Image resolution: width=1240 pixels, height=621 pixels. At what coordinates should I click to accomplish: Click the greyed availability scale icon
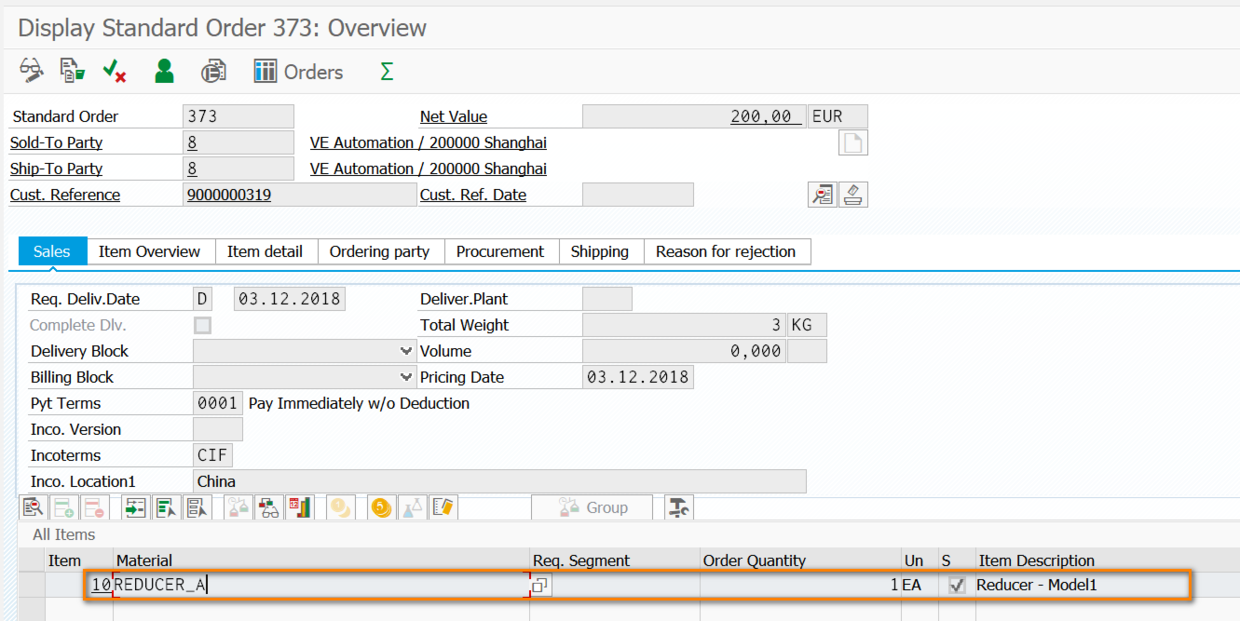click(238, 508)
